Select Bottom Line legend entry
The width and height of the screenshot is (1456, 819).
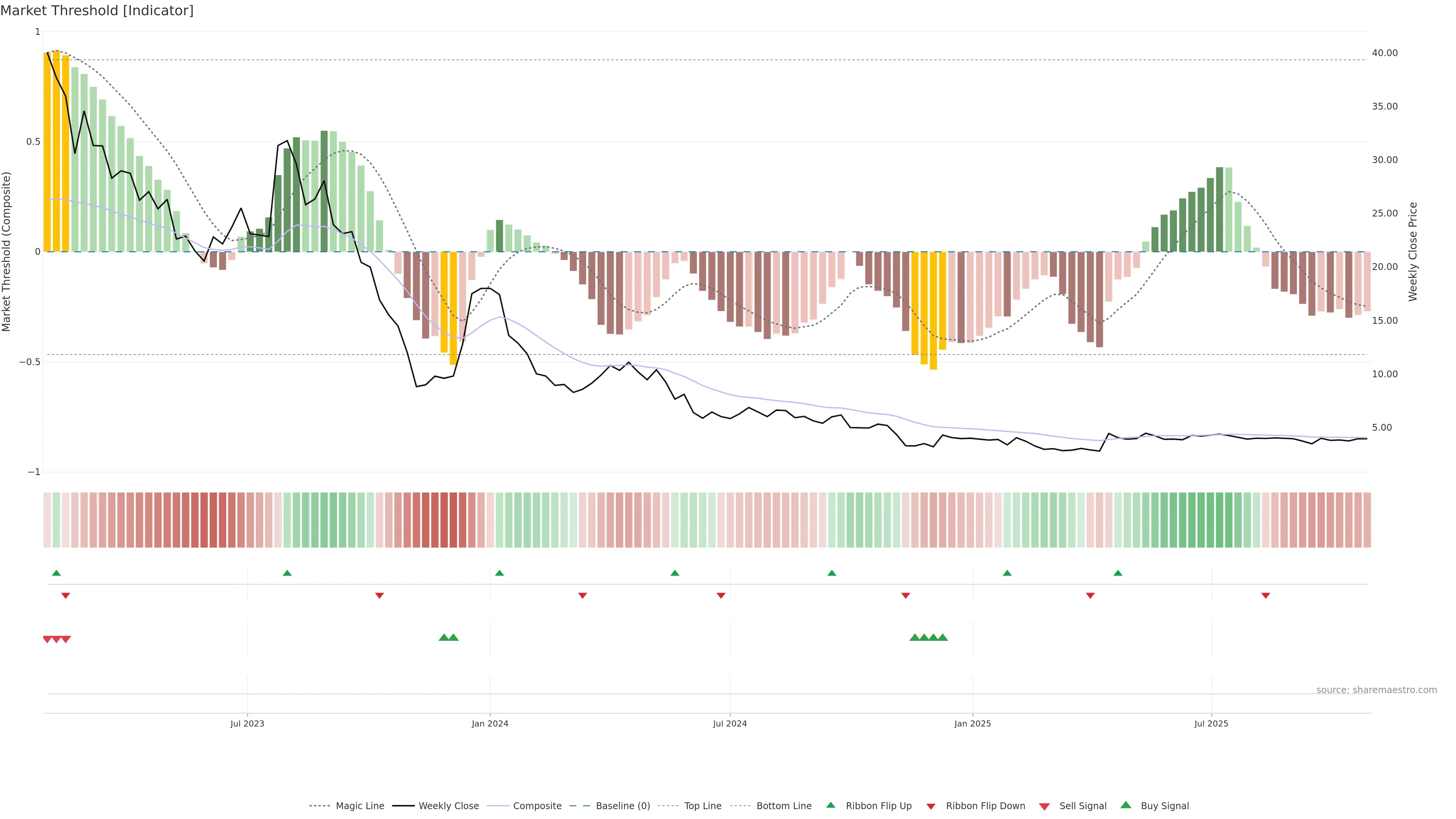pos(783,806)
